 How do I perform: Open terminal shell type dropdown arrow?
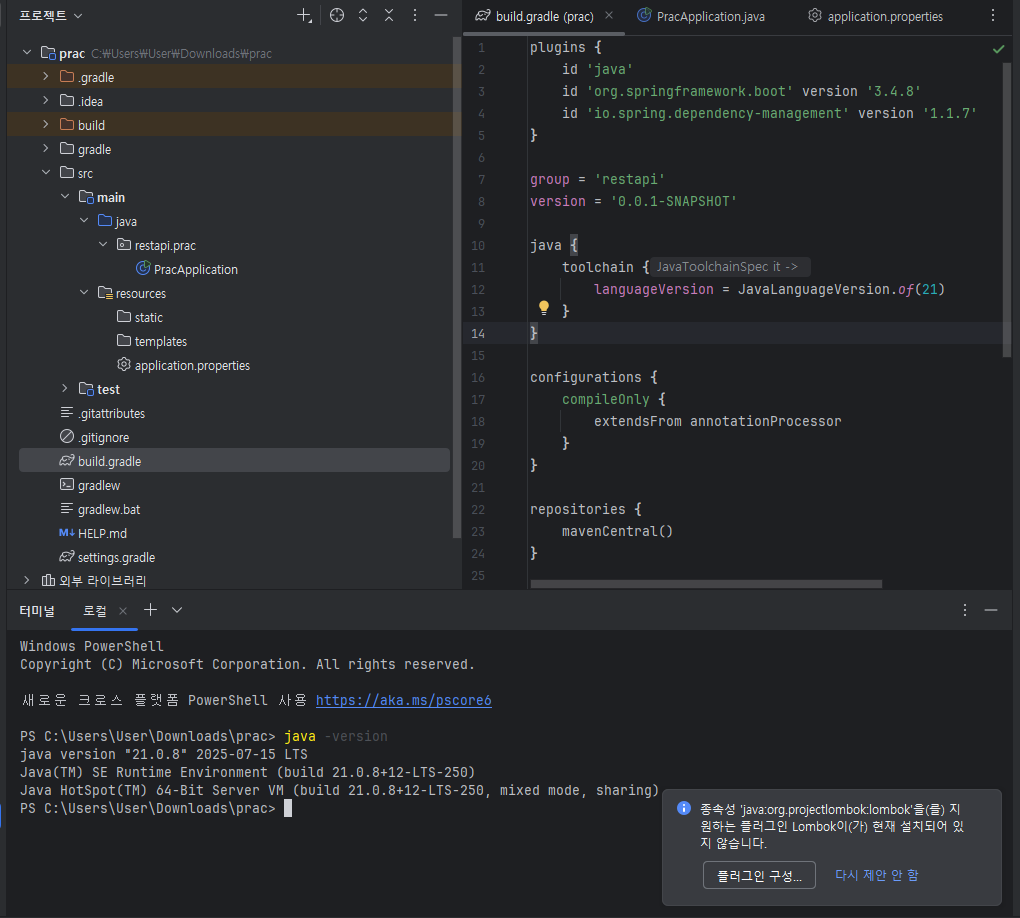pyautogui.click(x=177, y=610)
